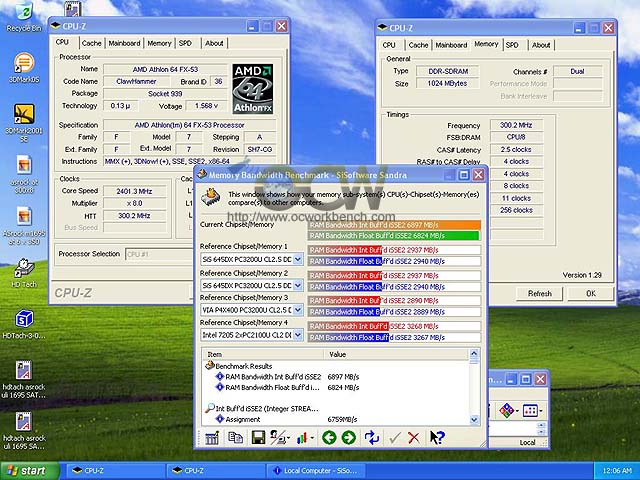Click the Save floppy disk icon in Sandra
Screen dimensions: 640x480
click(258, 438)
